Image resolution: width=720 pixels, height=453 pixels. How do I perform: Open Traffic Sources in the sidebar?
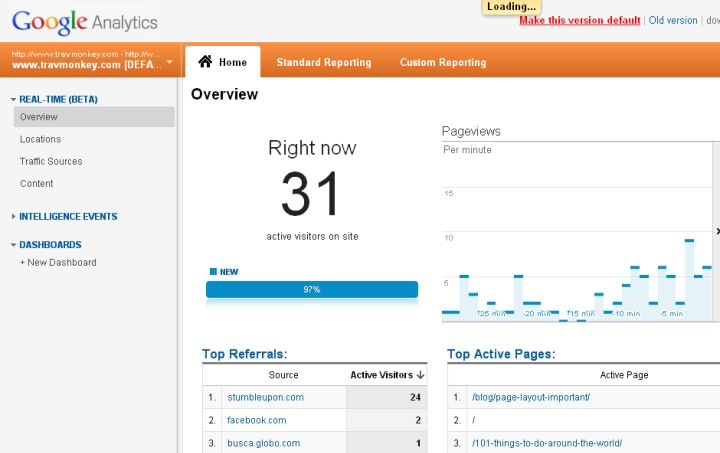pyautogui.click(x=51, y=161)
